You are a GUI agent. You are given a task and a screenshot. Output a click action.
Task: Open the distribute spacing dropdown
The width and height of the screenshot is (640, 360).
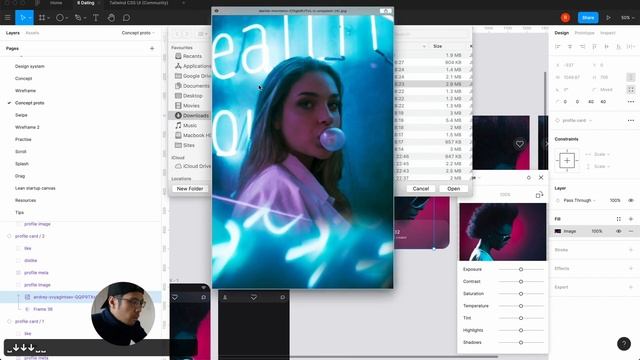(631, 47)
